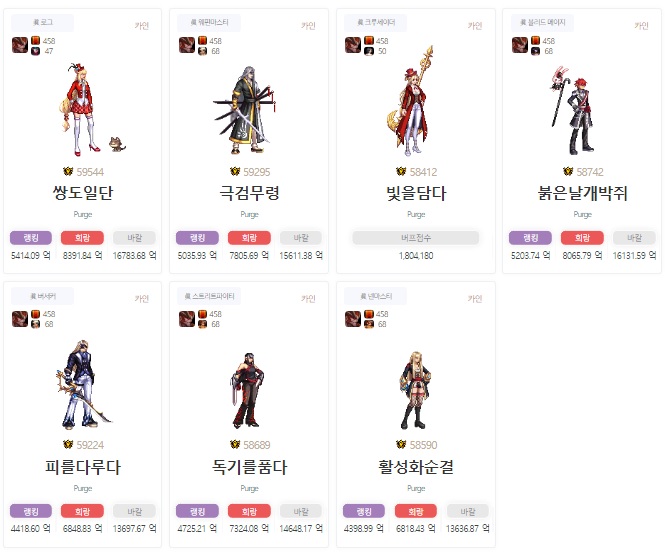
Task: Click the small 68 icon on 독기를품다 card
Action: pos(202,324)
